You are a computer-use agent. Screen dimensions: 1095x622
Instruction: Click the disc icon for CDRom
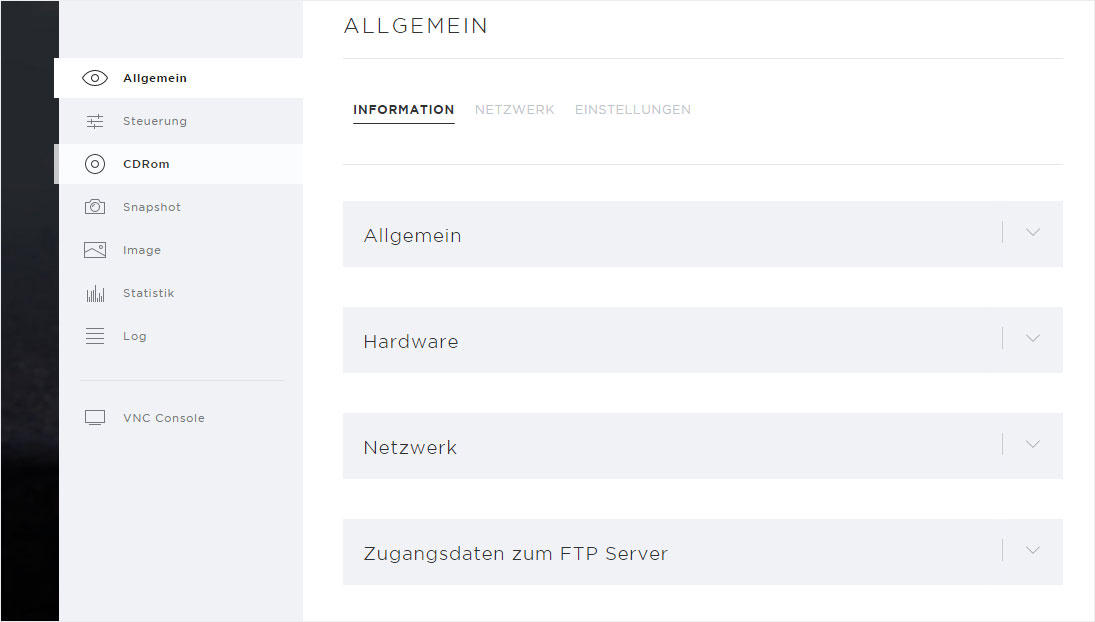(95, 164)
